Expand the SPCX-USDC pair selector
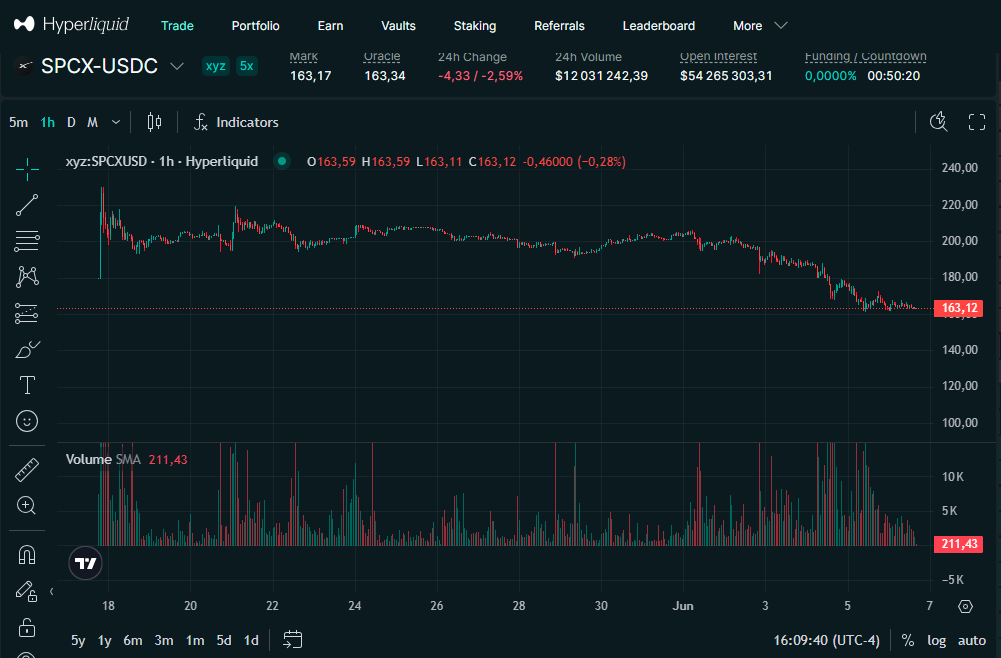Screen dimensions: 1001x658 [177, 66]
